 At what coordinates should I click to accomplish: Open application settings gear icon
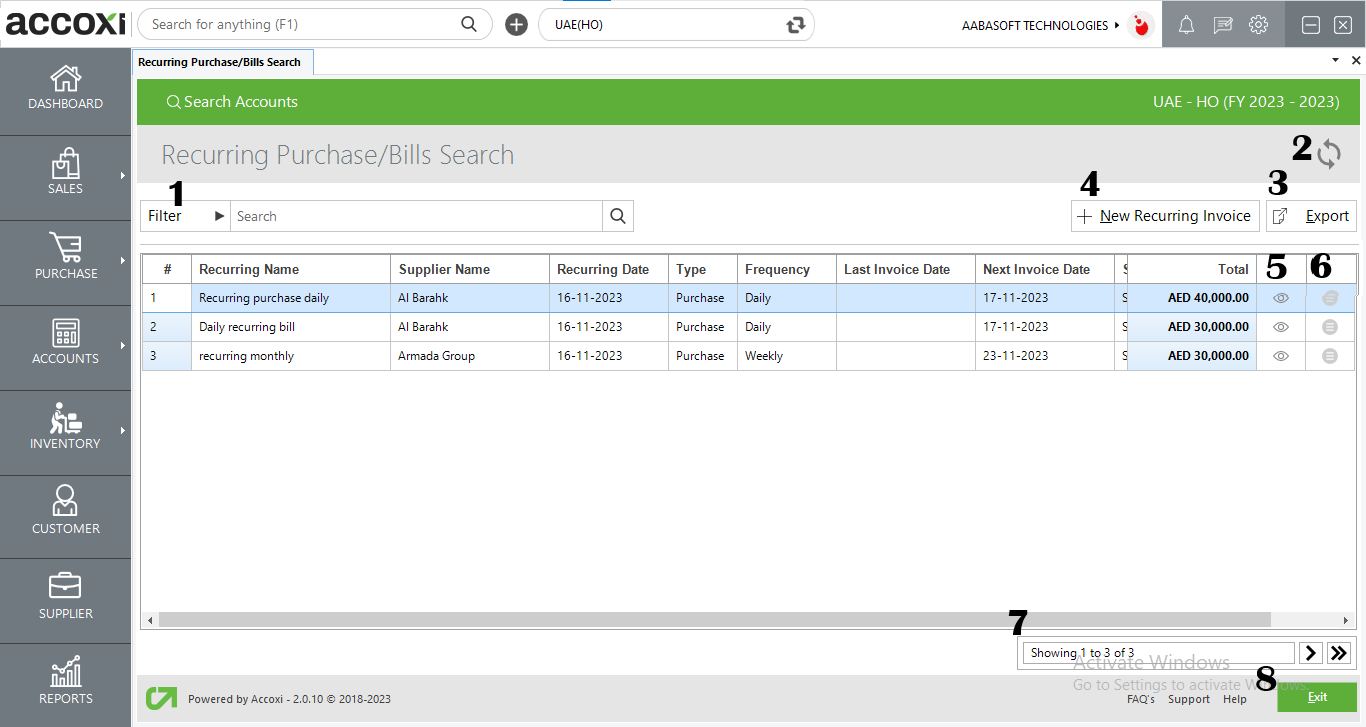coord(1258,24)
